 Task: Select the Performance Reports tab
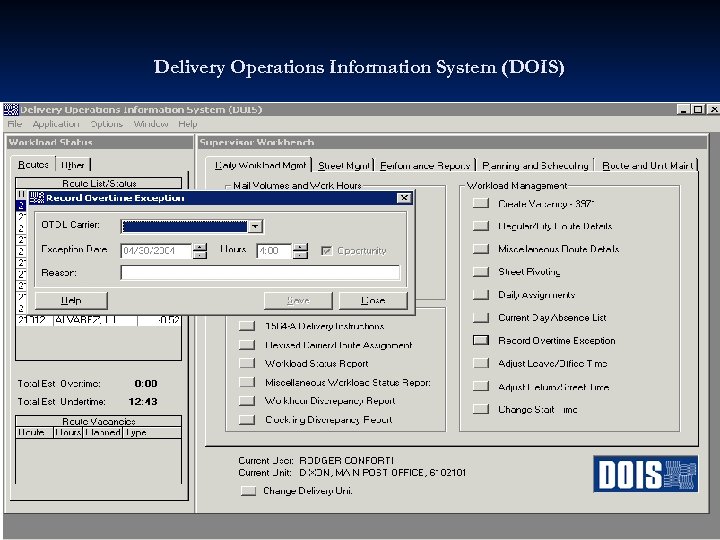(x=425, y=165)
